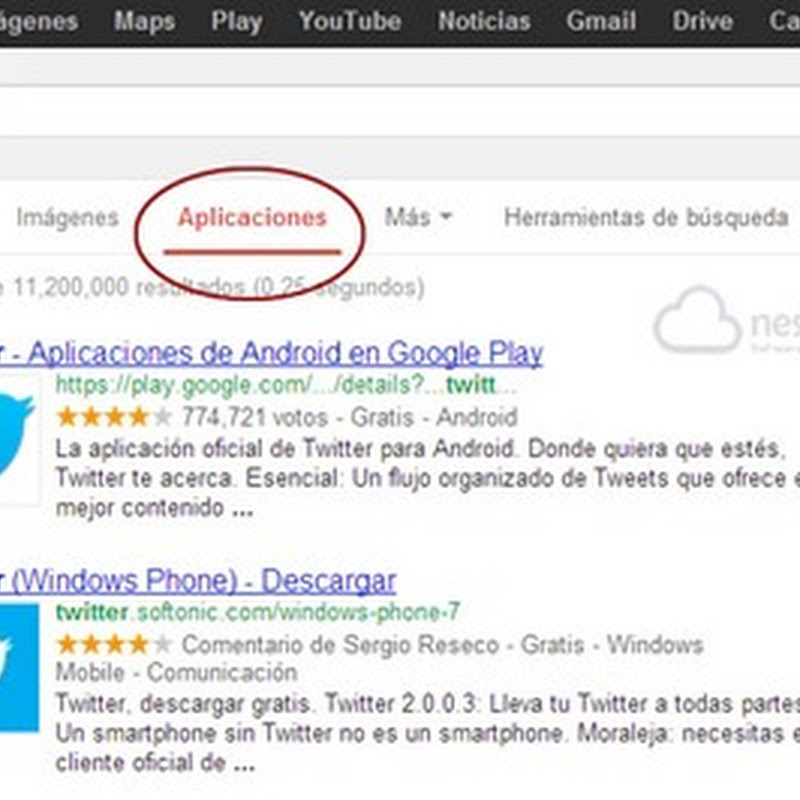
Task: Click star rating beside 'Comentario de Sergio Reseco'
Action: pyautogui.click(x=114, y=645)
